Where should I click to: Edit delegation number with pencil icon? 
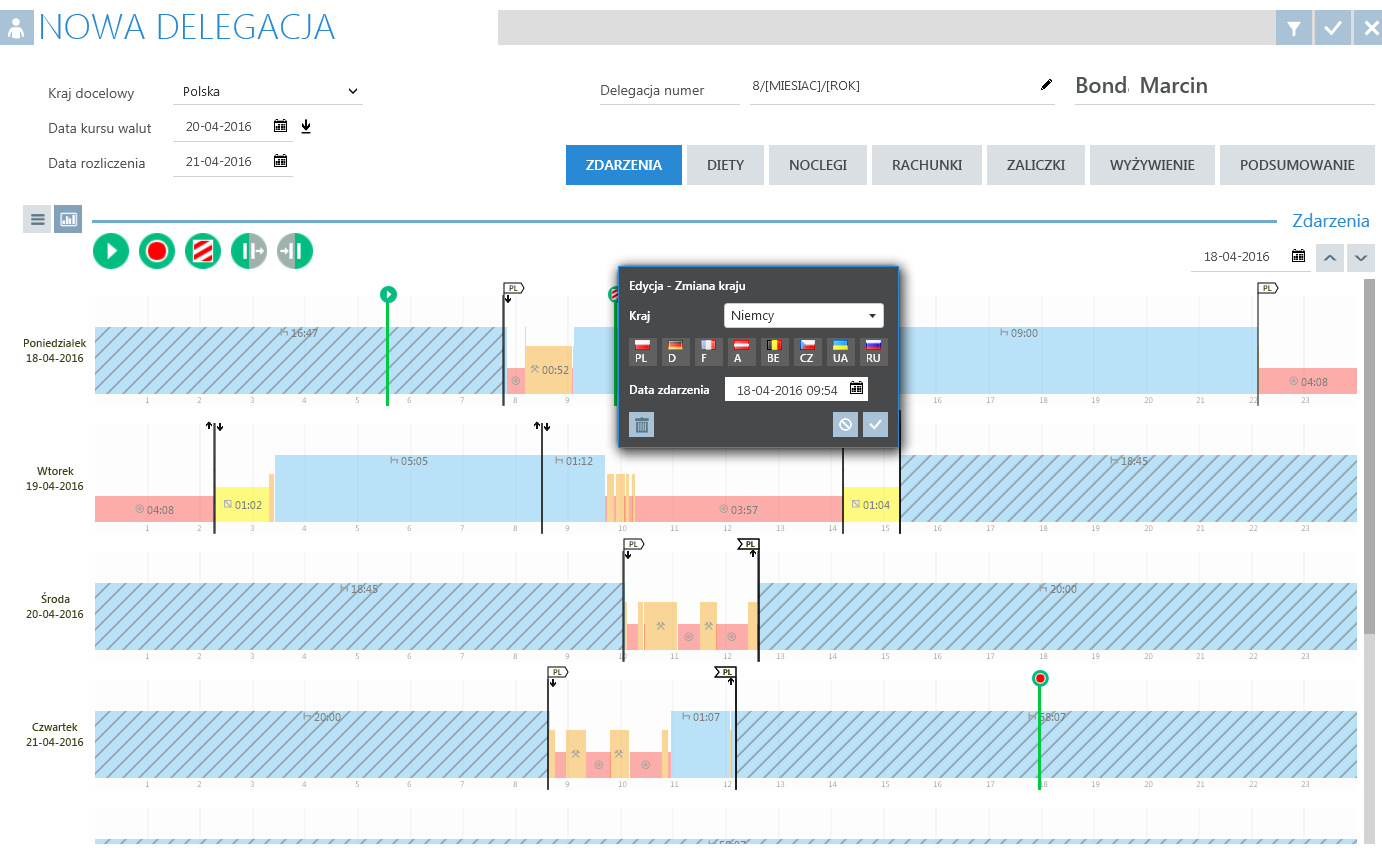[1047, 85]
